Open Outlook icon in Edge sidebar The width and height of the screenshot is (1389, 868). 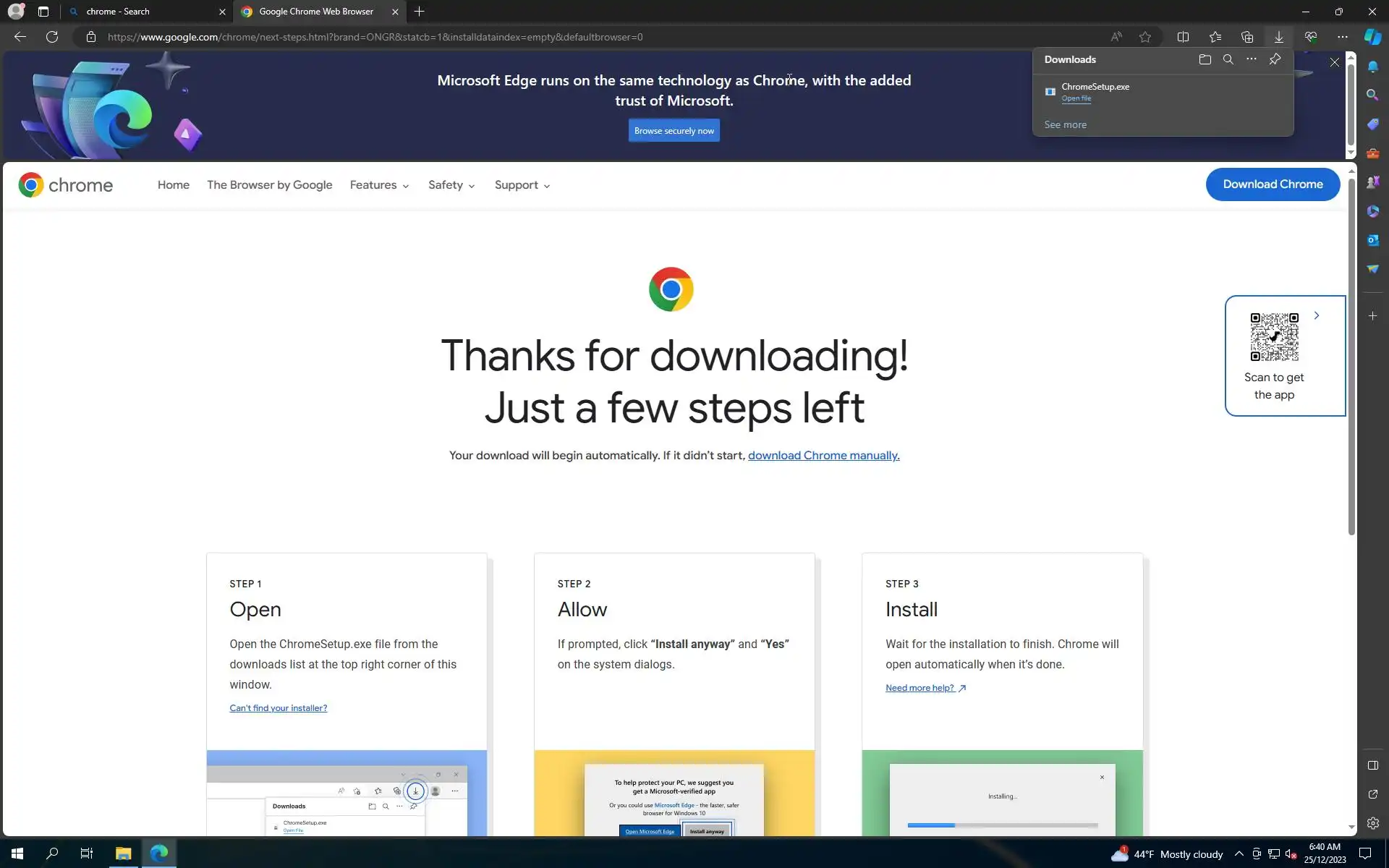(x=1372, y=240)
